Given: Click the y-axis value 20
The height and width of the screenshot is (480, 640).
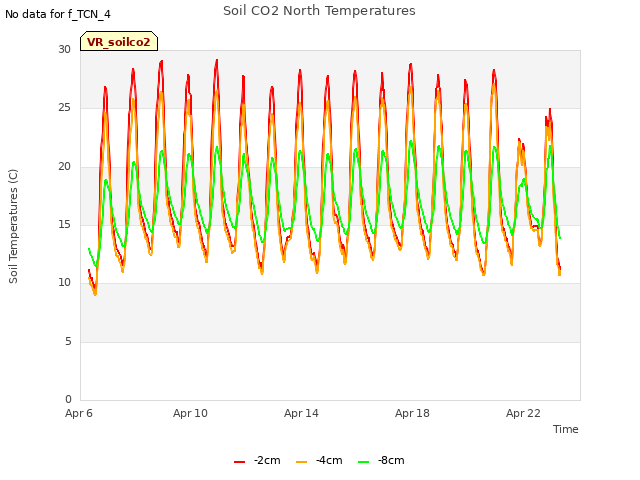Looking at the screenshot, I should [64, 166].
